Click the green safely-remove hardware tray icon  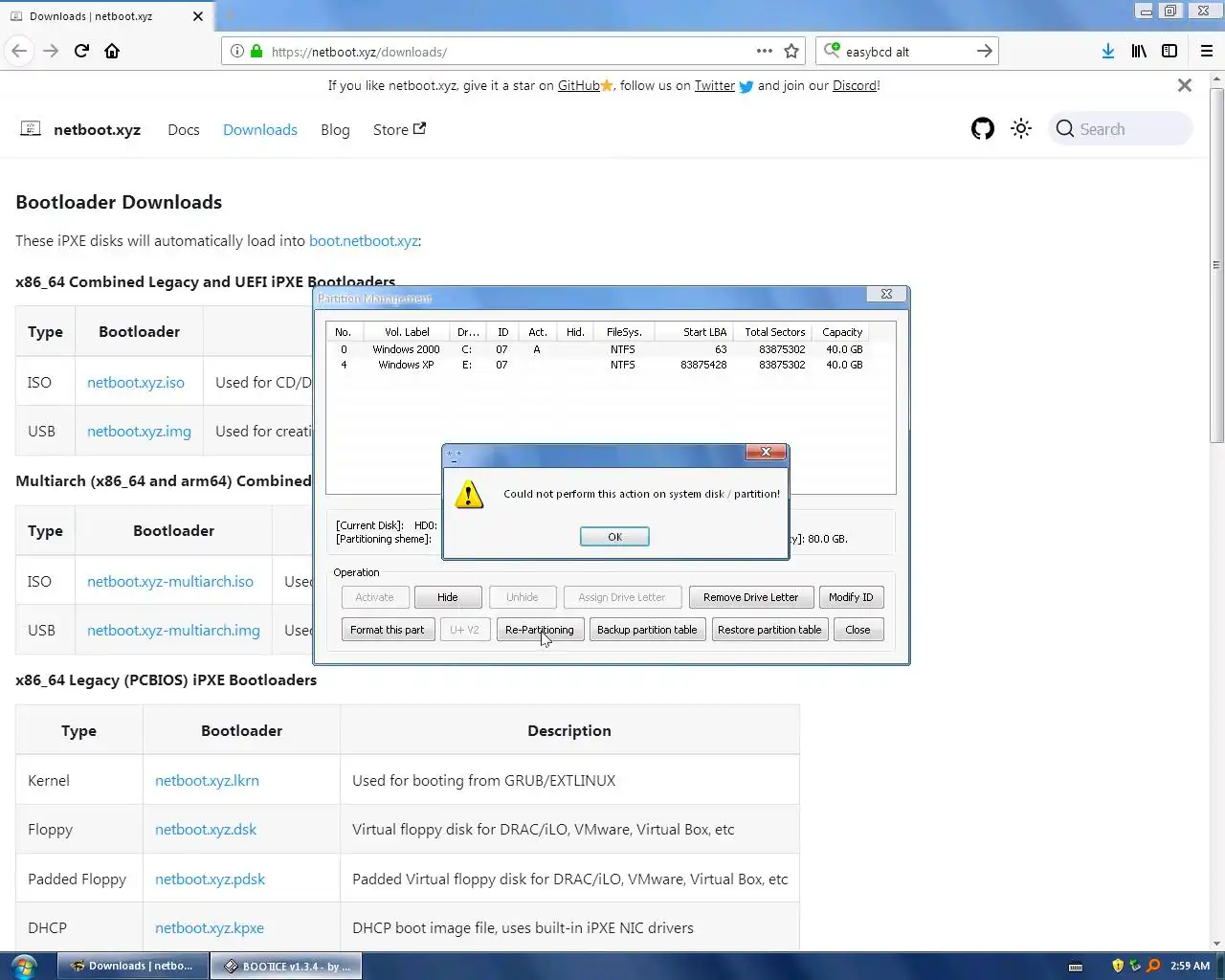tap(1135, 966)
